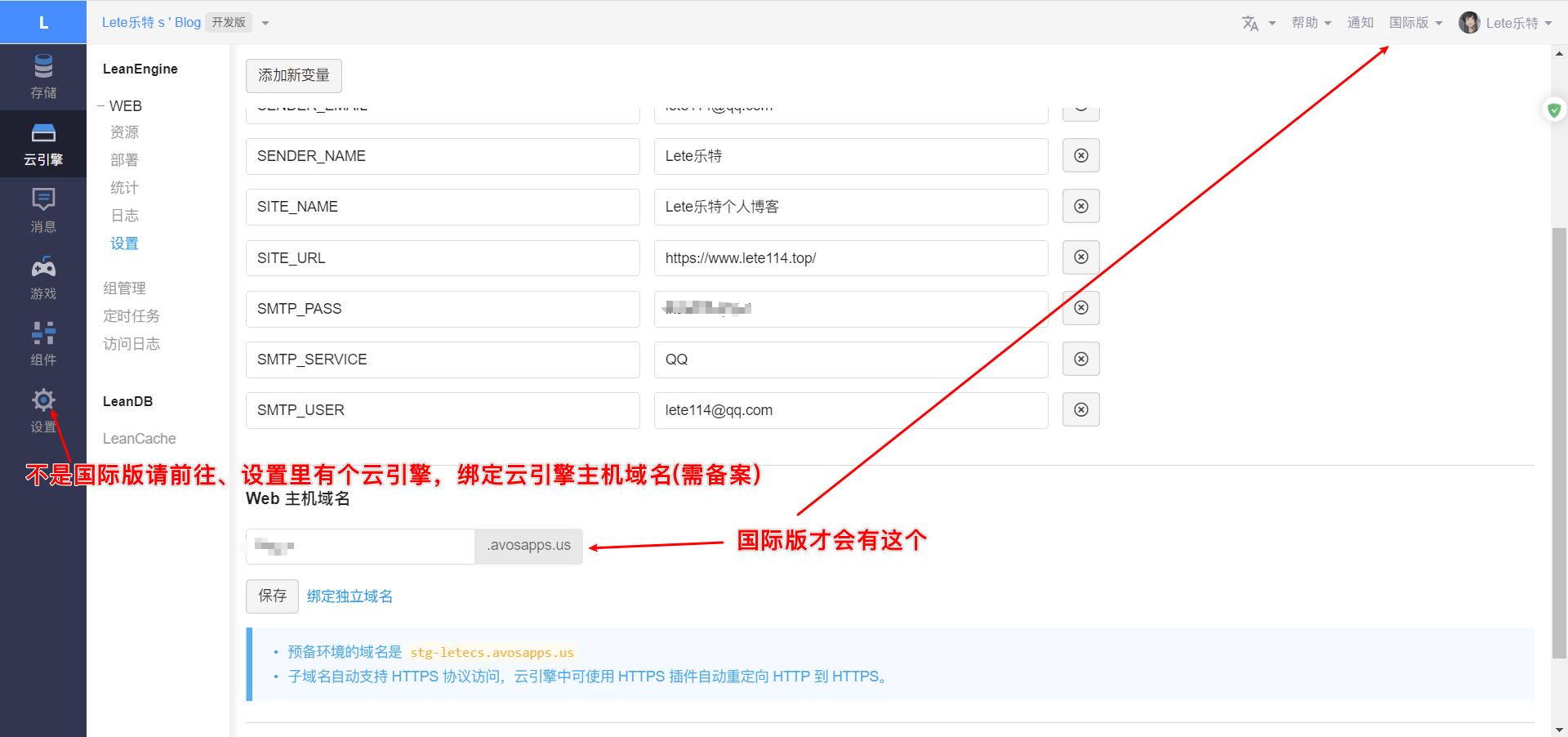Click the 添加新变量 button
The width and height of the screenshot is (1568, 737).
pos(294,76)
